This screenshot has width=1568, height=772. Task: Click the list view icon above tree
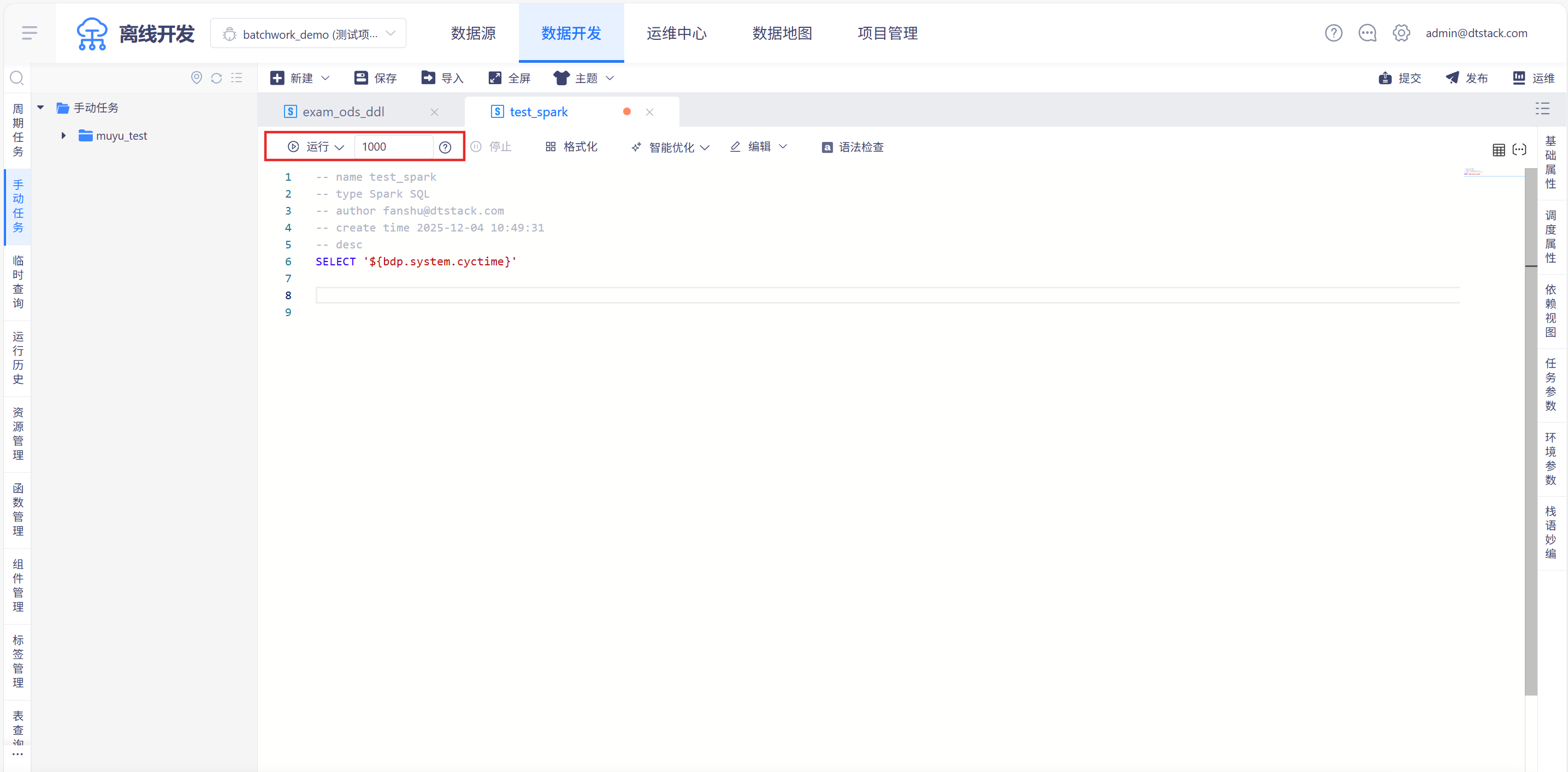point(237,78)
